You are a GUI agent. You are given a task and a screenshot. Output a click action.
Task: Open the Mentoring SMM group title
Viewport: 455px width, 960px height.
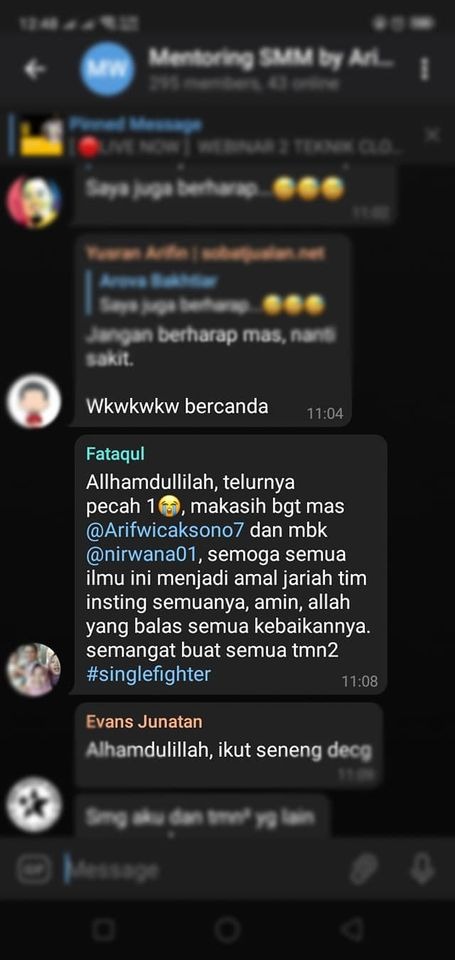click(273, 59)
